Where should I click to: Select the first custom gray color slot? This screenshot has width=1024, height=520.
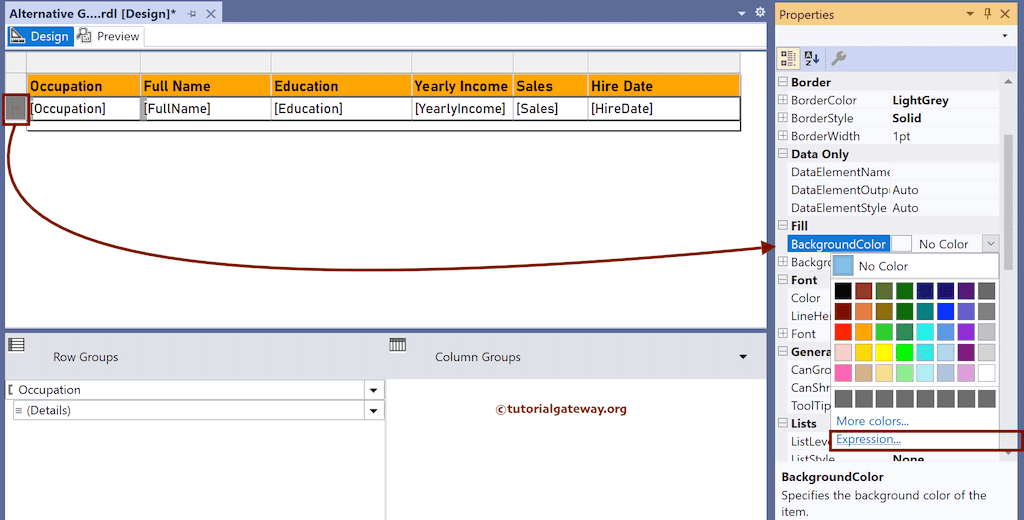[x=843, y=398]
